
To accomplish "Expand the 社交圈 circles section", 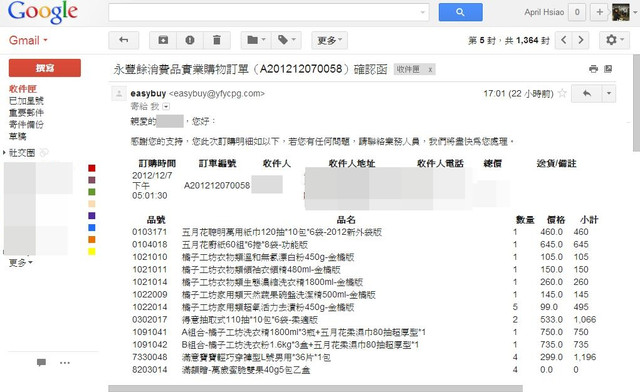I will click(4, 153).
